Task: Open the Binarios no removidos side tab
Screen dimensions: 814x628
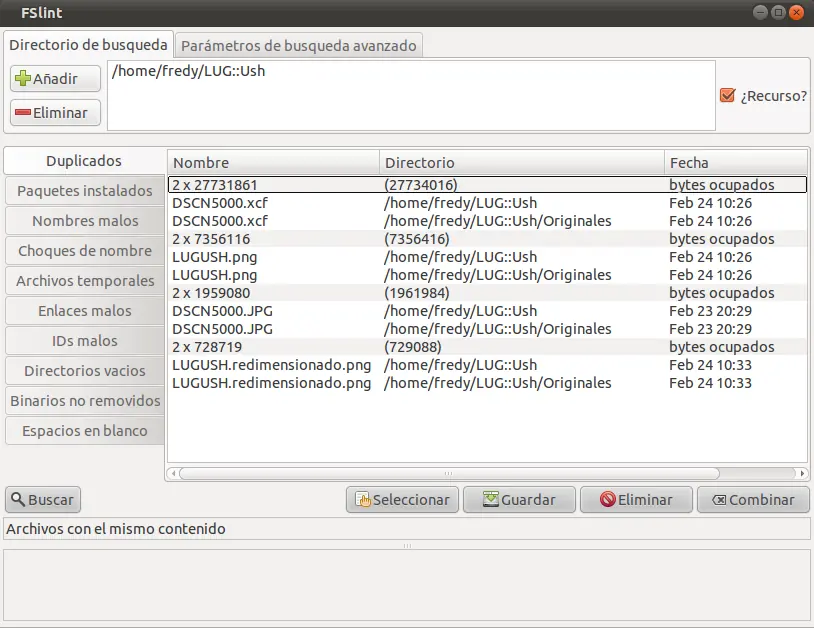Action: [x=85, y=401]
